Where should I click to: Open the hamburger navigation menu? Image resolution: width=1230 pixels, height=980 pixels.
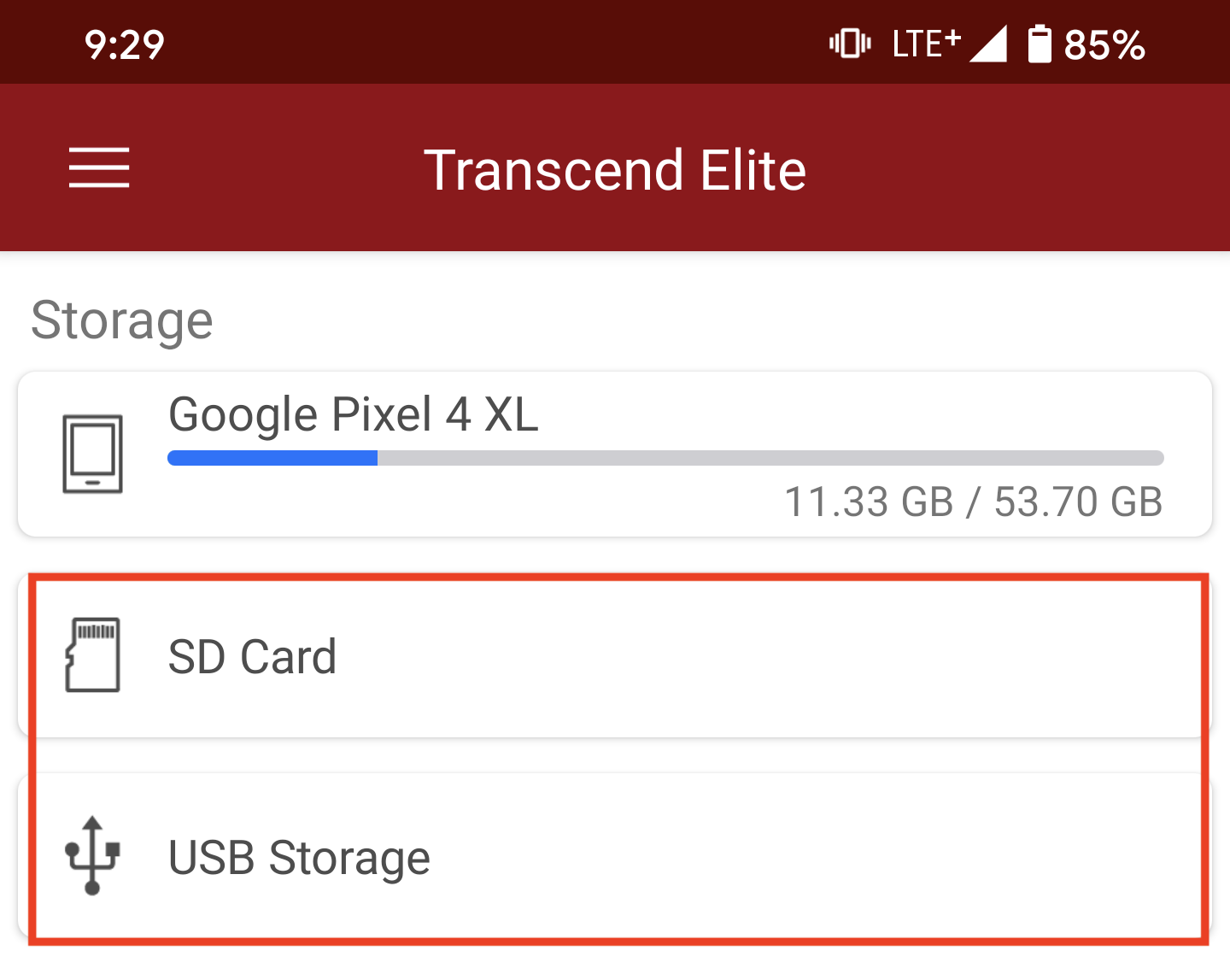[99, 167]
